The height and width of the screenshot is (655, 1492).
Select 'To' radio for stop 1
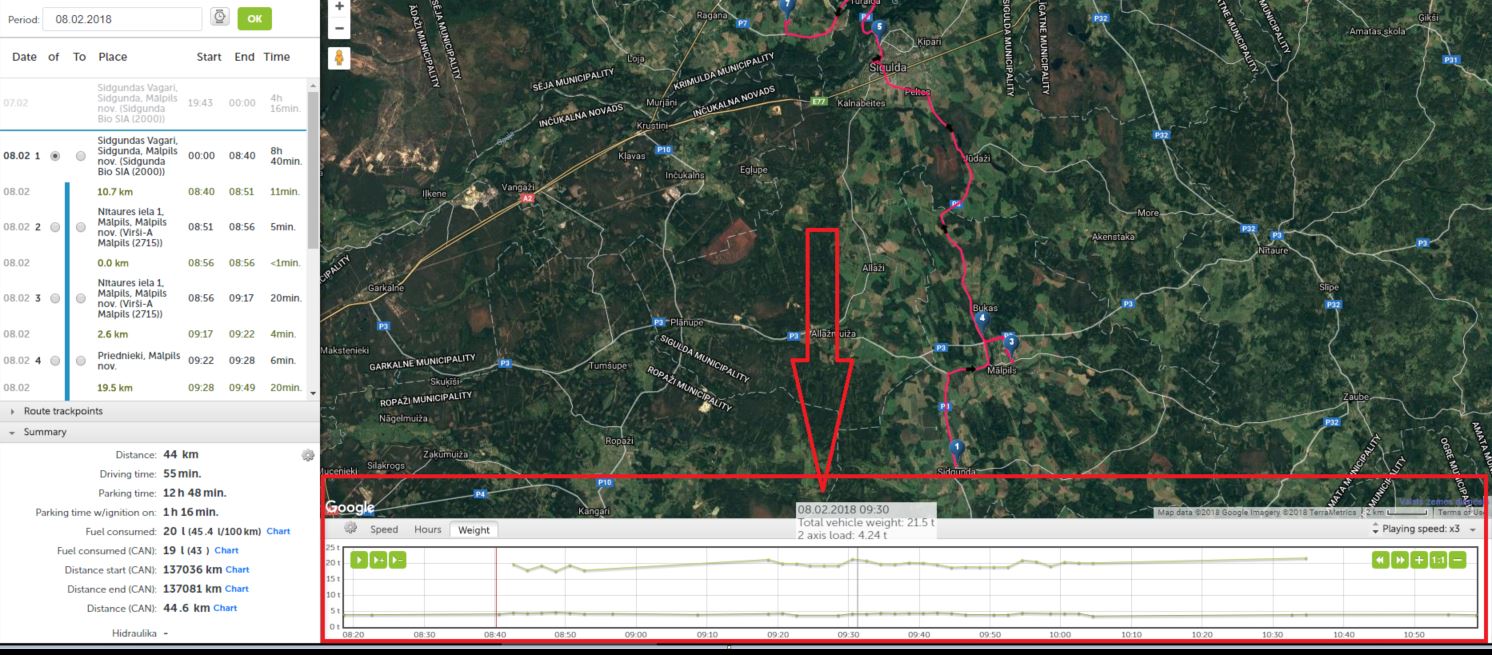(x=81, y=156)
